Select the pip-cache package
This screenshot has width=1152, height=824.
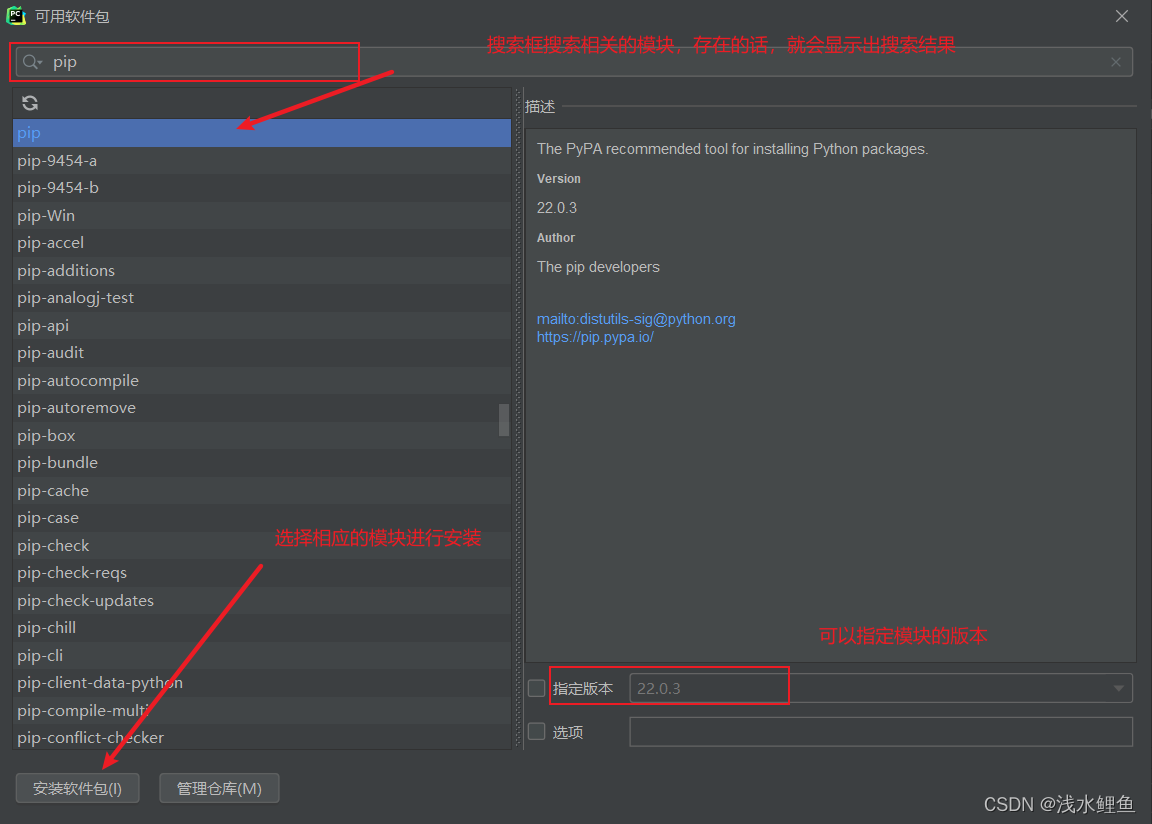click(x=262, y=491)
